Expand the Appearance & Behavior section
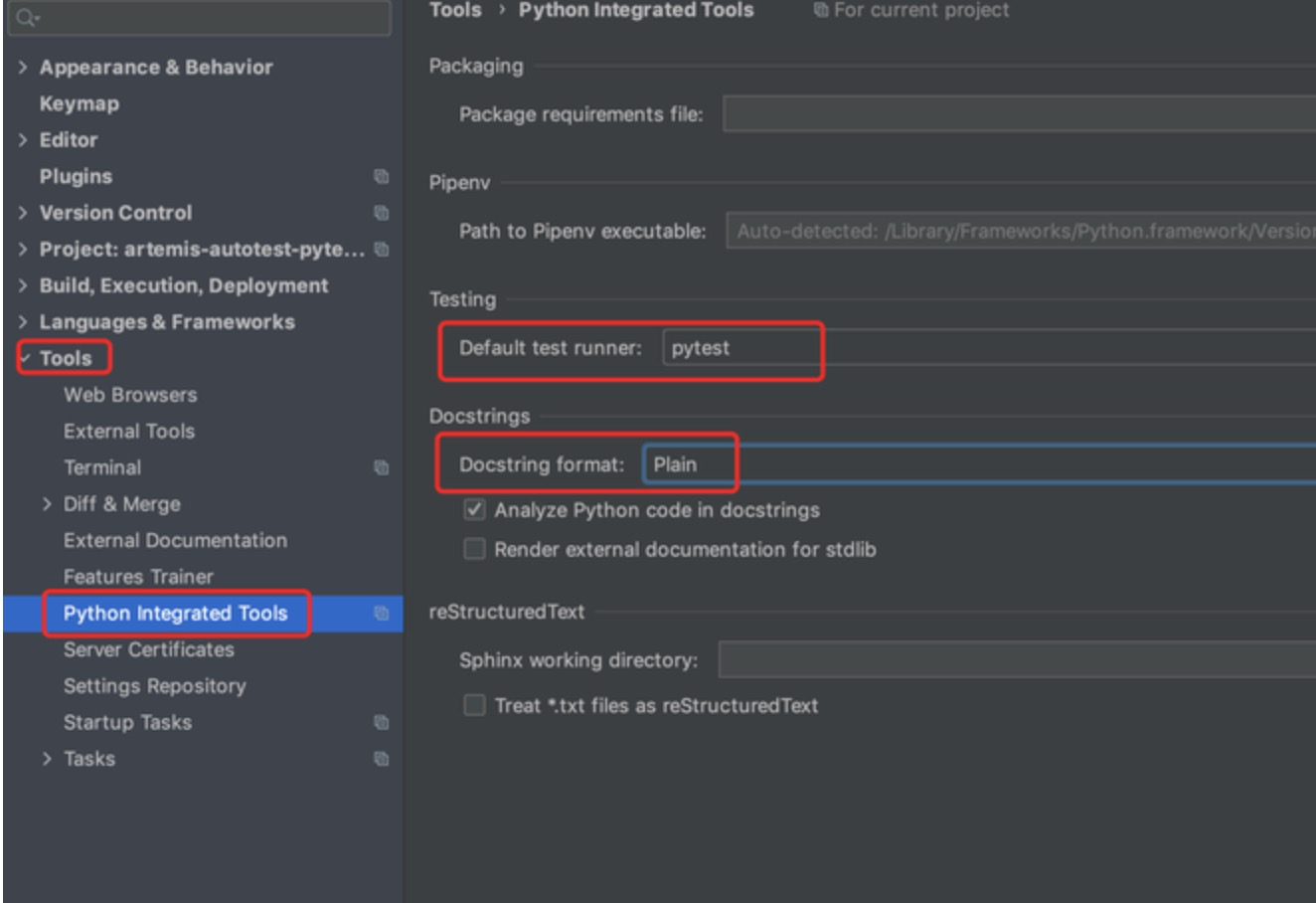 coord(24,68)
